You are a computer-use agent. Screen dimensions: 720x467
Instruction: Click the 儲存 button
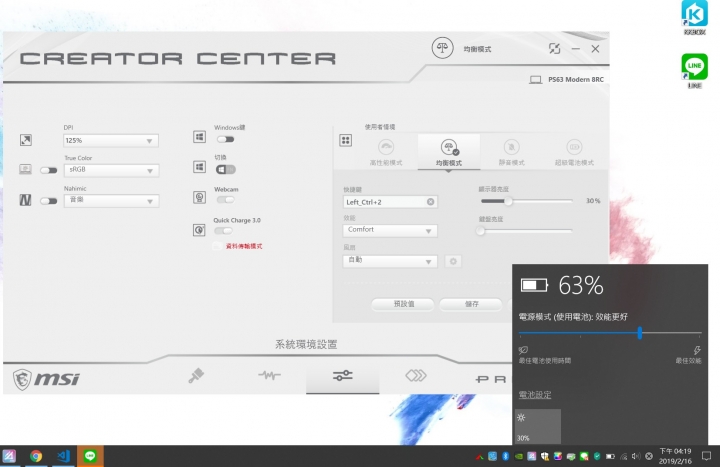pos(471,304)
